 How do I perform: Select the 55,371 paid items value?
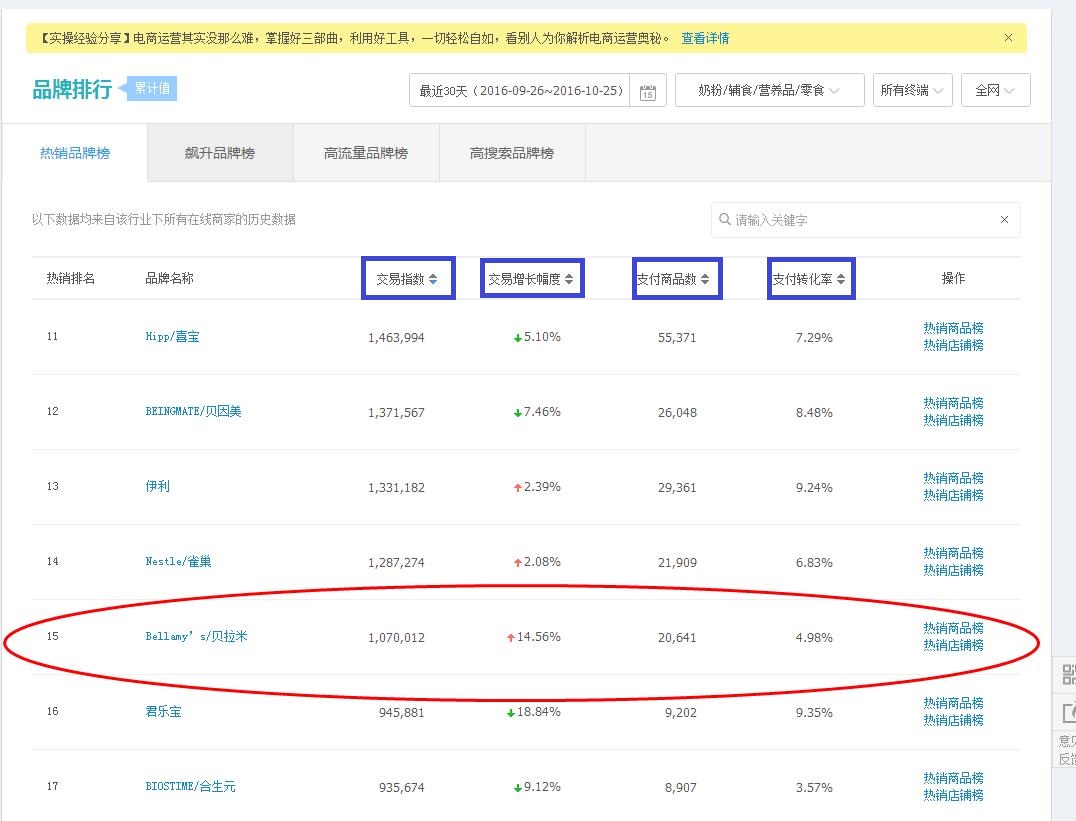[677, 337]
